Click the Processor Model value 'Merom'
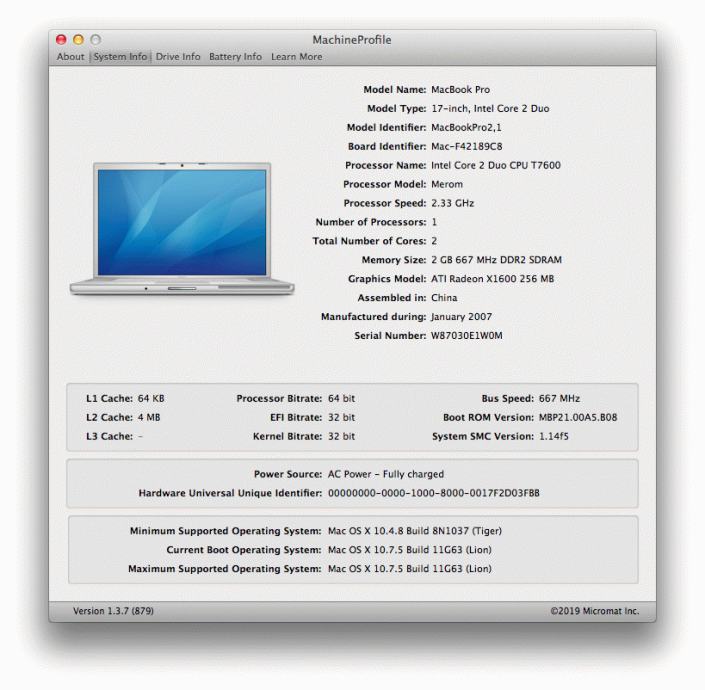Viewport: 705px width, 690px height. (x=447, y=184)
